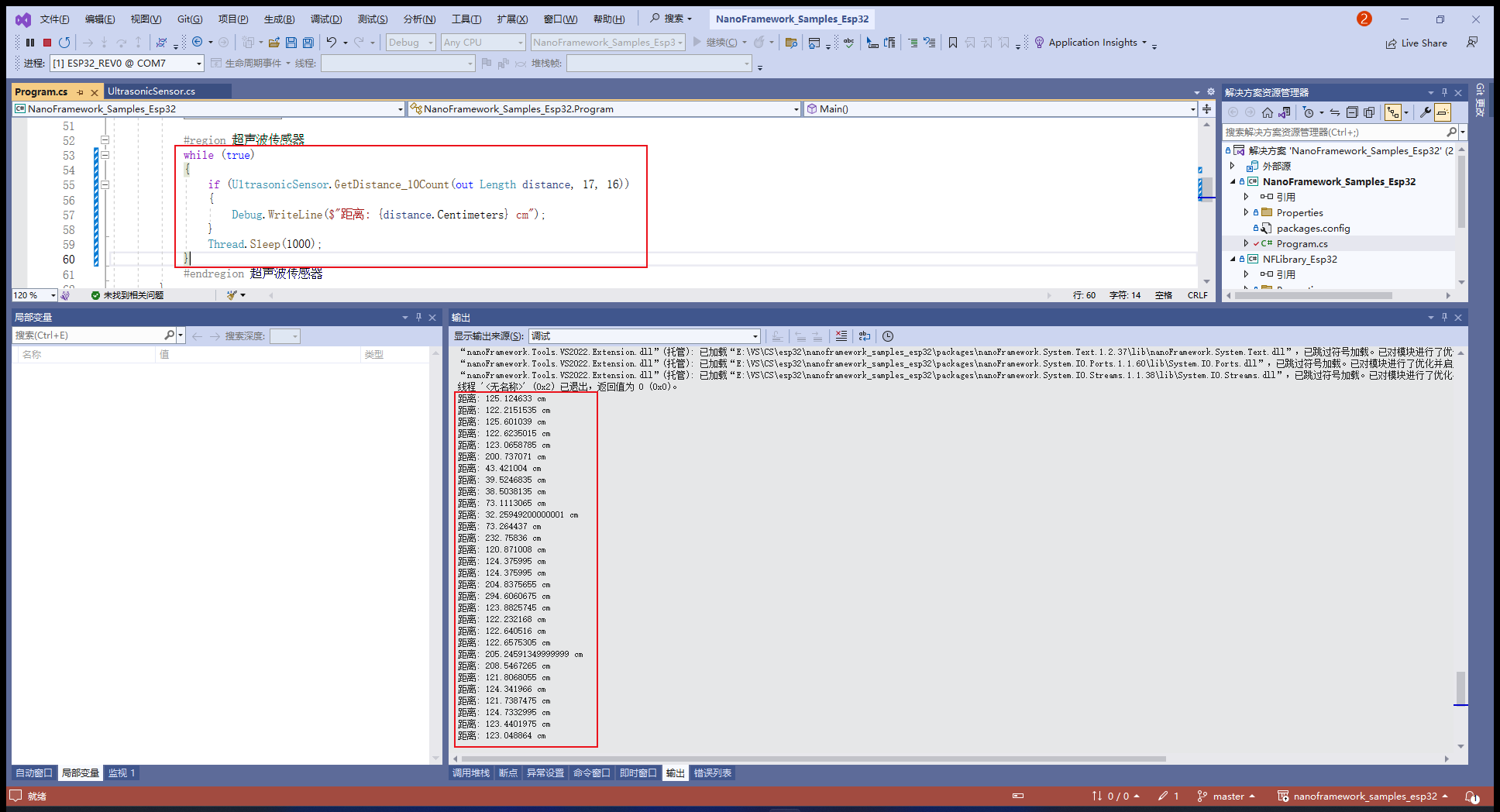Click the Output window horizontal scrollbar
This screenshot has width=1500, height=812.
813,759
